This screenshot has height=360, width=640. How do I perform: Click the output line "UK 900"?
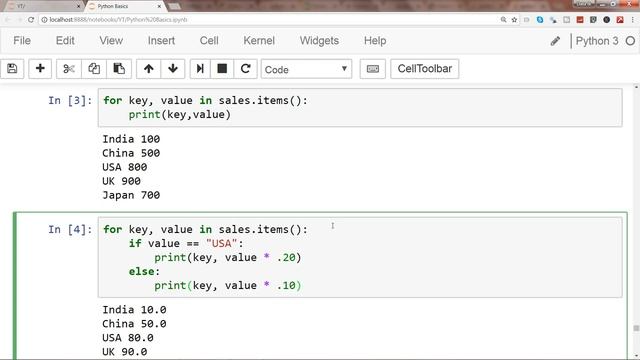(121, 181)
